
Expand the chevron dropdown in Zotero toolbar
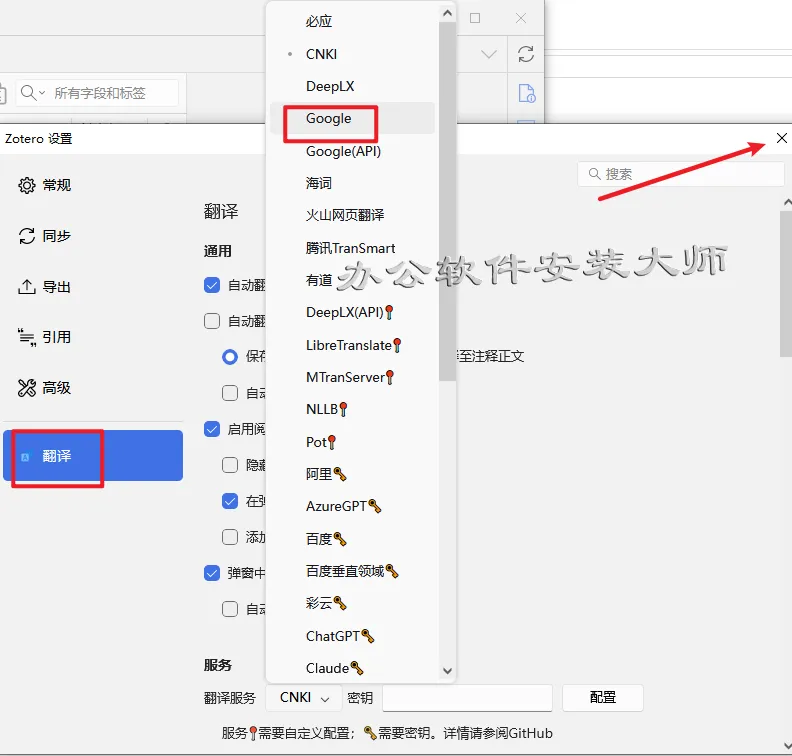point(488,54)
